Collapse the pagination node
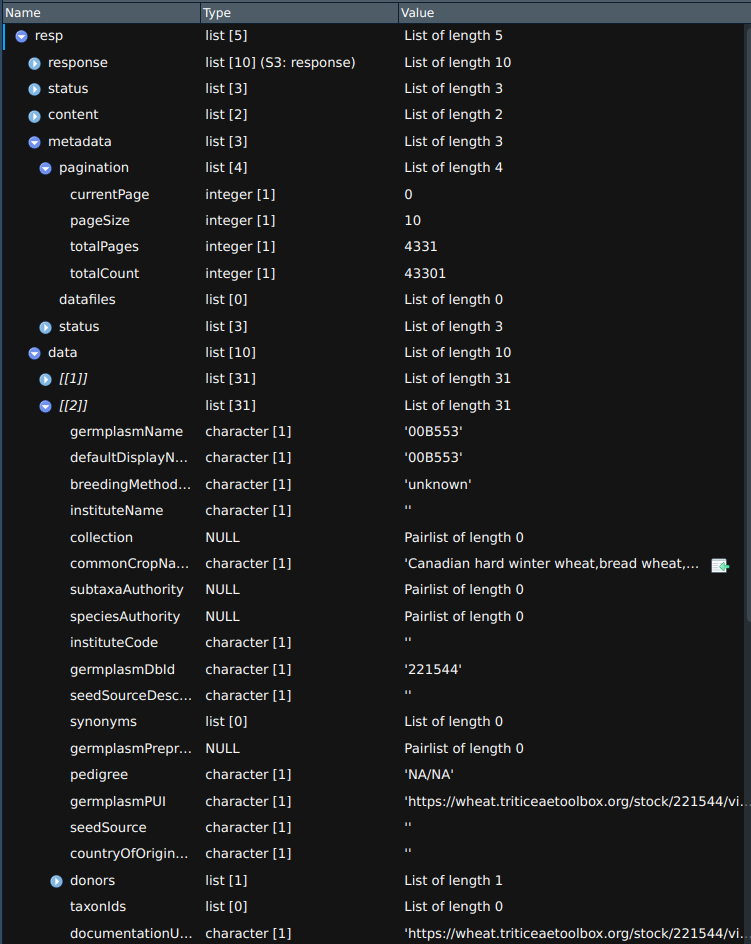Image resolution: width=751 pixels, height=944 pixels. pyautogui.click(x=45, y=168)
